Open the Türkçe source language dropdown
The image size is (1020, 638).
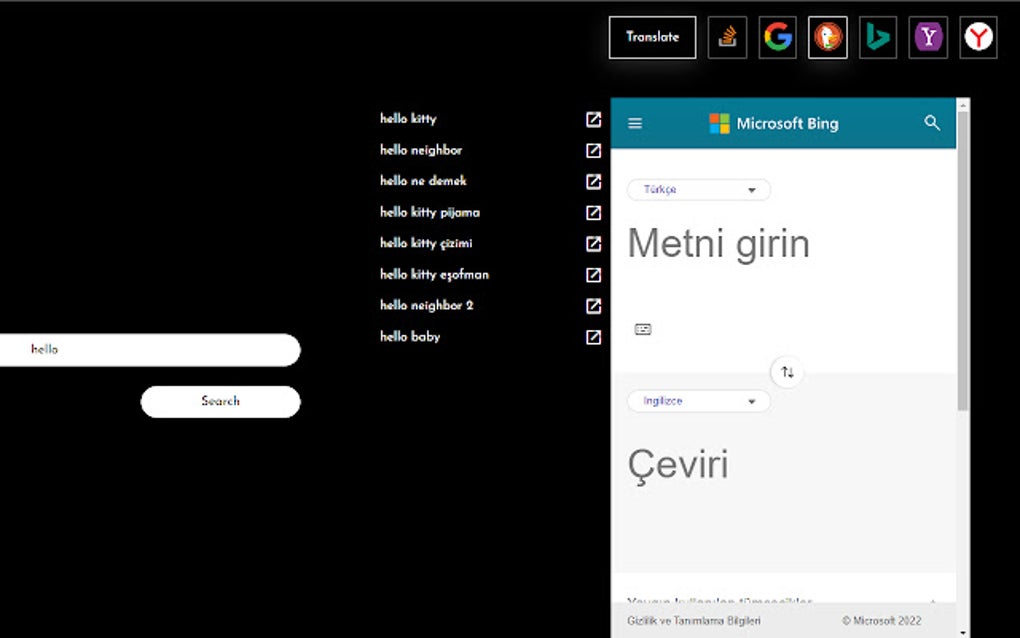(x=699, y=190)
